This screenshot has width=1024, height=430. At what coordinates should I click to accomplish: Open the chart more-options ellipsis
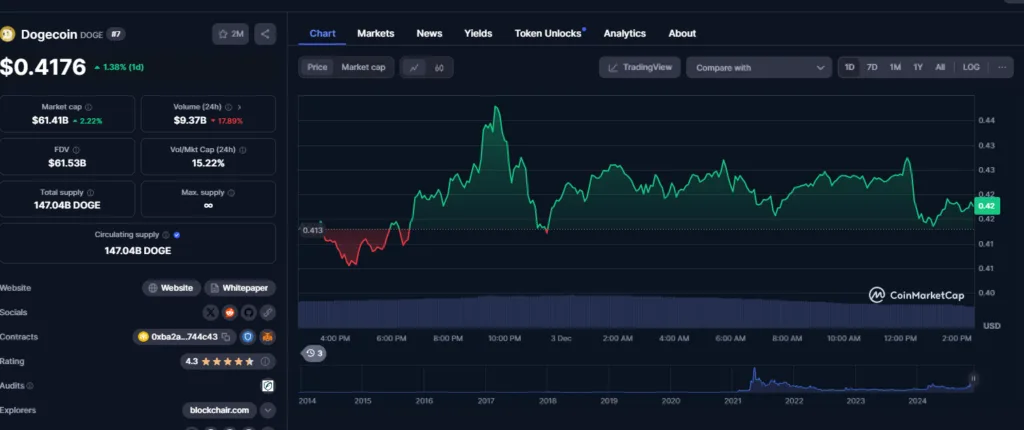coord(1002,67)
